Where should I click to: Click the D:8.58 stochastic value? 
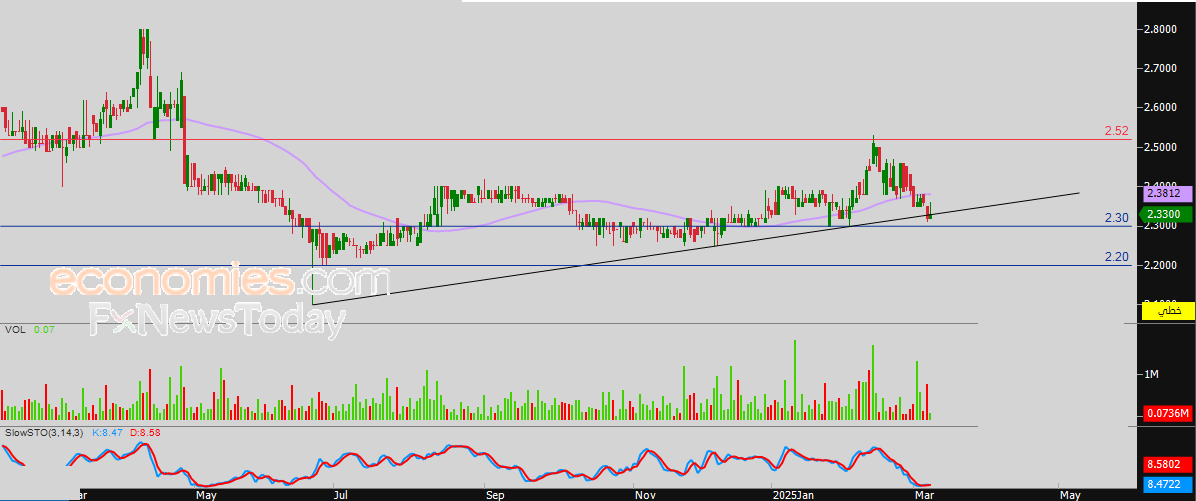(143, 432)
